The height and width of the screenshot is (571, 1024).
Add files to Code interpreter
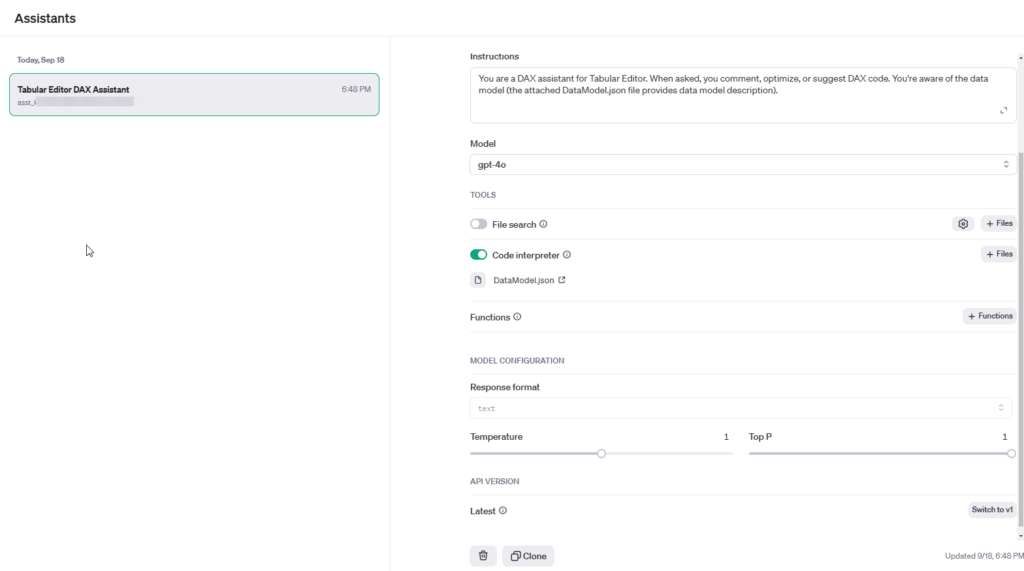tap(998, 254)
